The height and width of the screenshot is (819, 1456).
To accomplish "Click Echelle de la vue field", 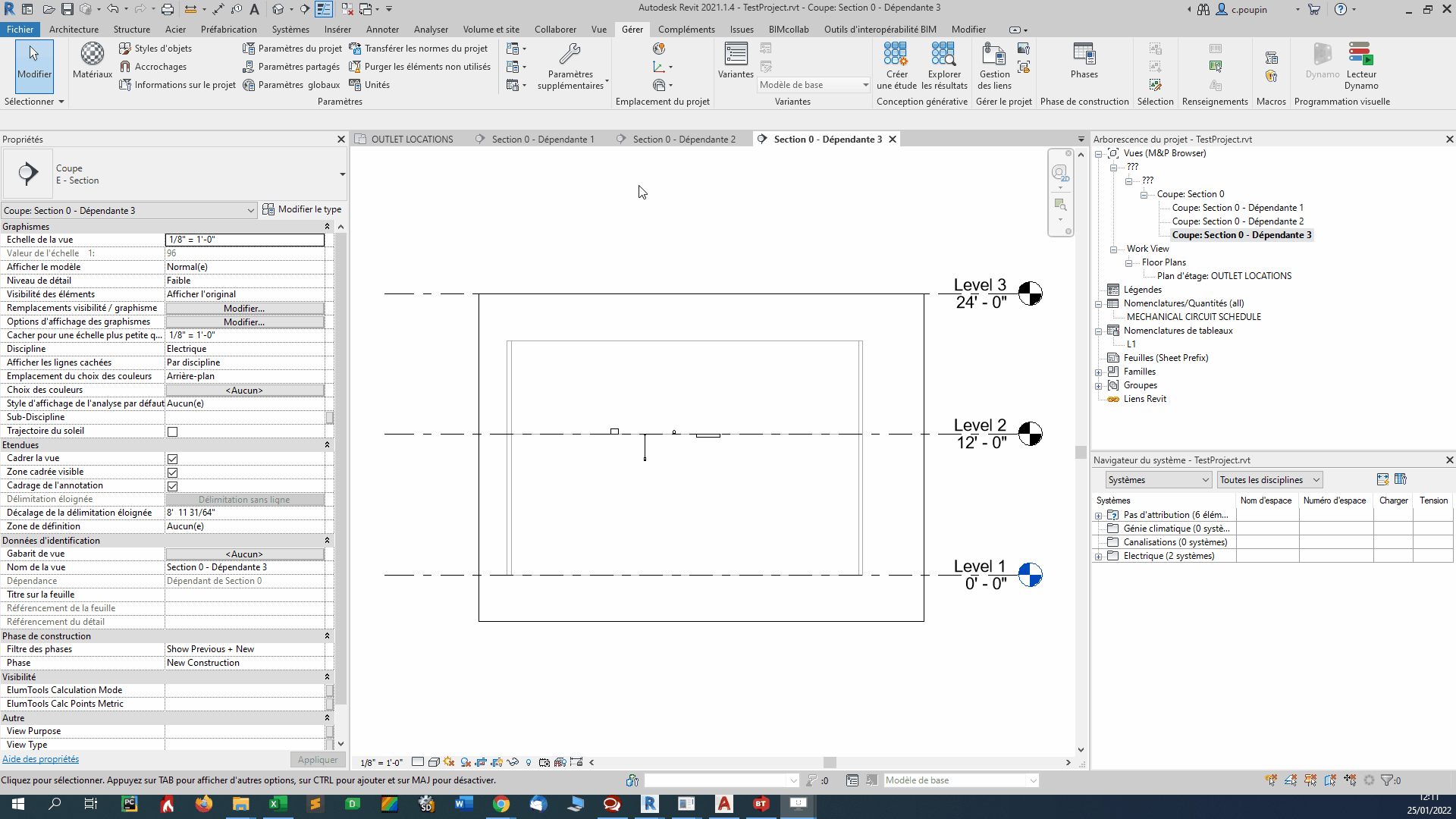I will [244, 240].
